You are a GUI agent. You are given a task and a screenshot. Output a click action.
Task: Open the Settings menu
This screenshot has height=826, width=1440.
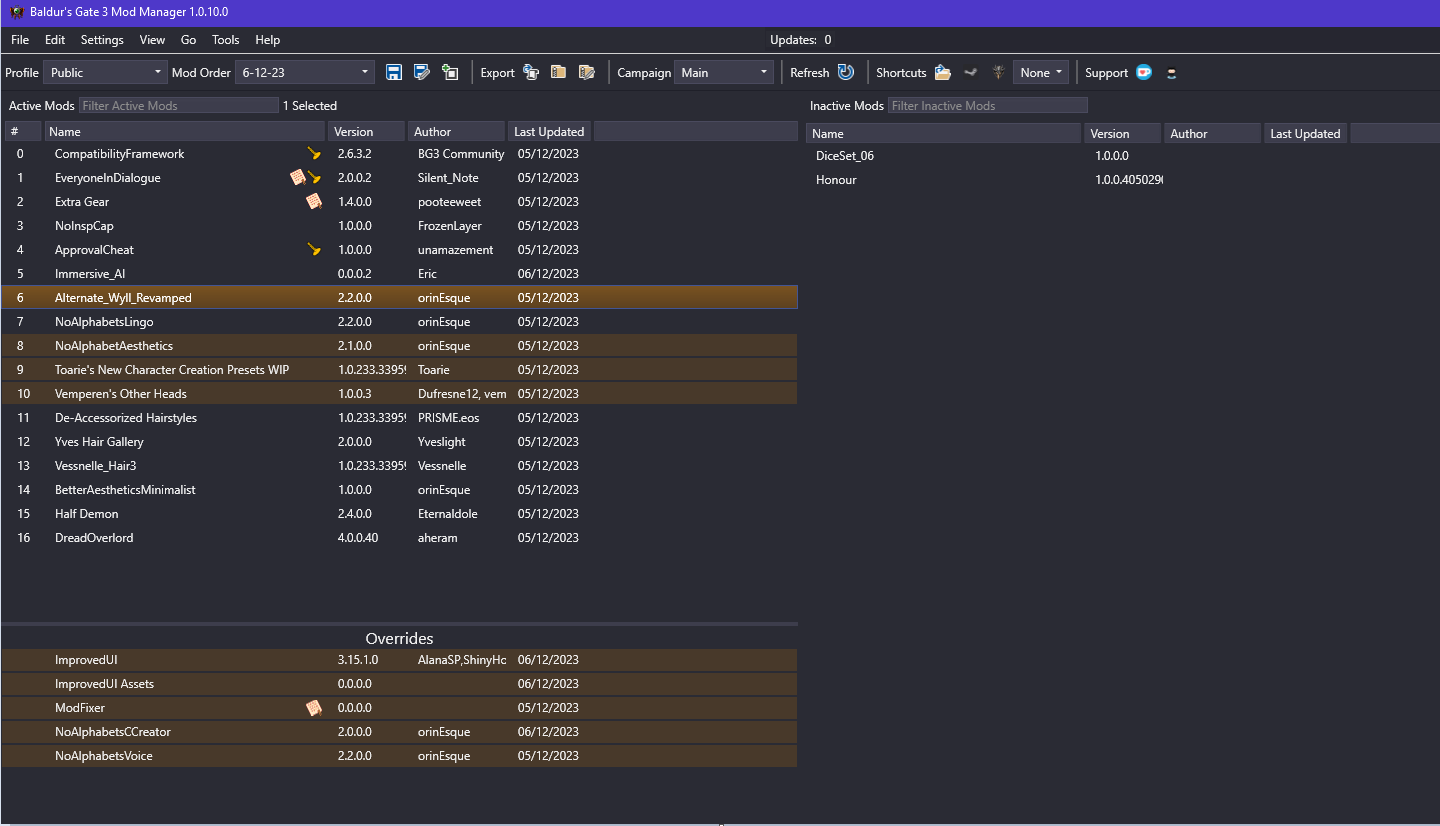[102, 40]
